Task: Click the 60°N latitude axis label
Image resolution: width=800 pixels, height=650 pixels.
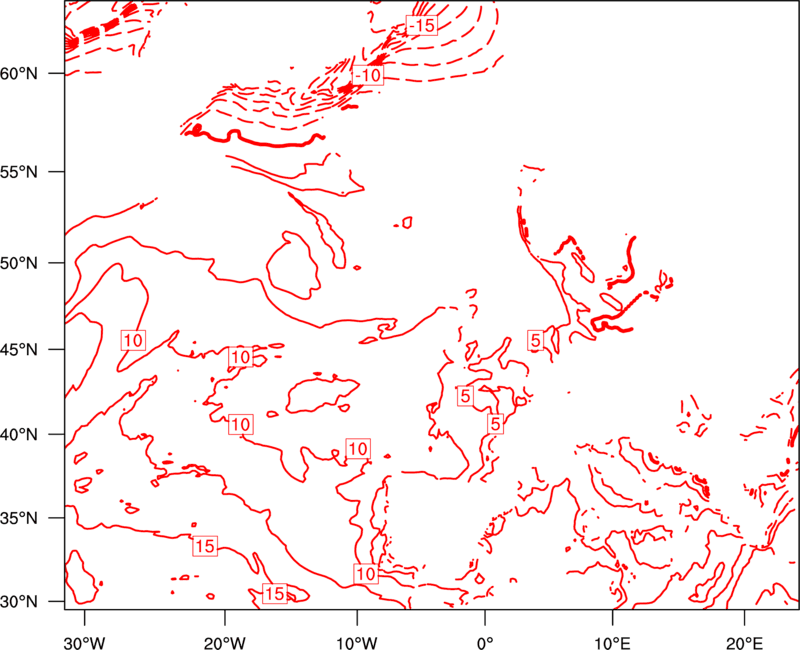Action: coord(19,74)
